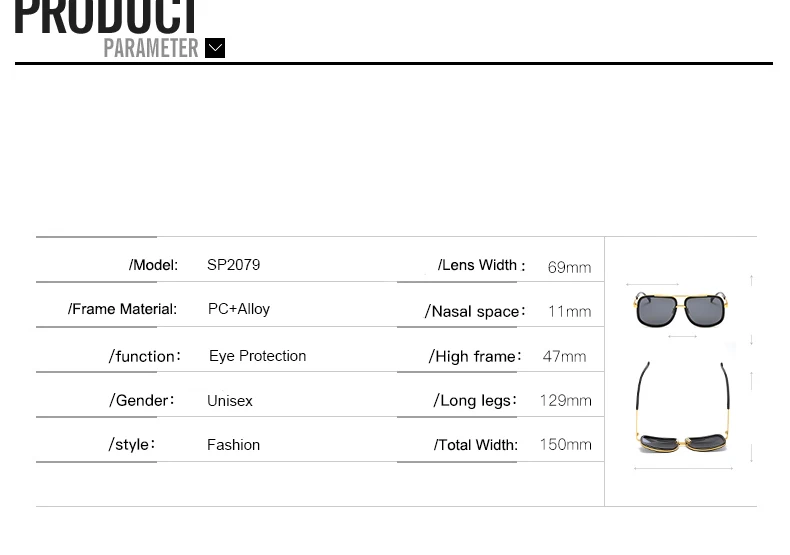The width and height of the screenshot is (790, 555).
Task: Click the Unisex gender value
Action: 230,401
